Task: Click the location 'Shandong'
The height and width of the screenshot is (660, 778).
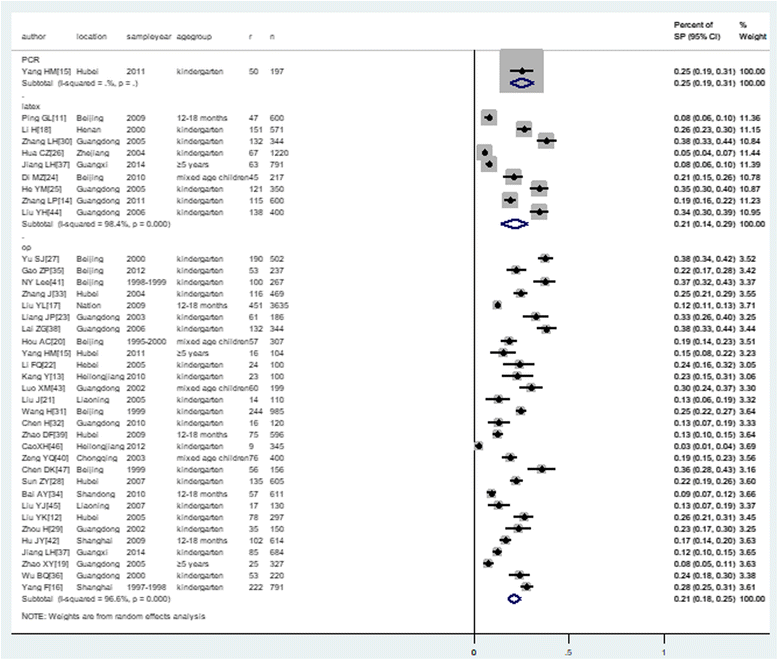Action: coord(95,494)
